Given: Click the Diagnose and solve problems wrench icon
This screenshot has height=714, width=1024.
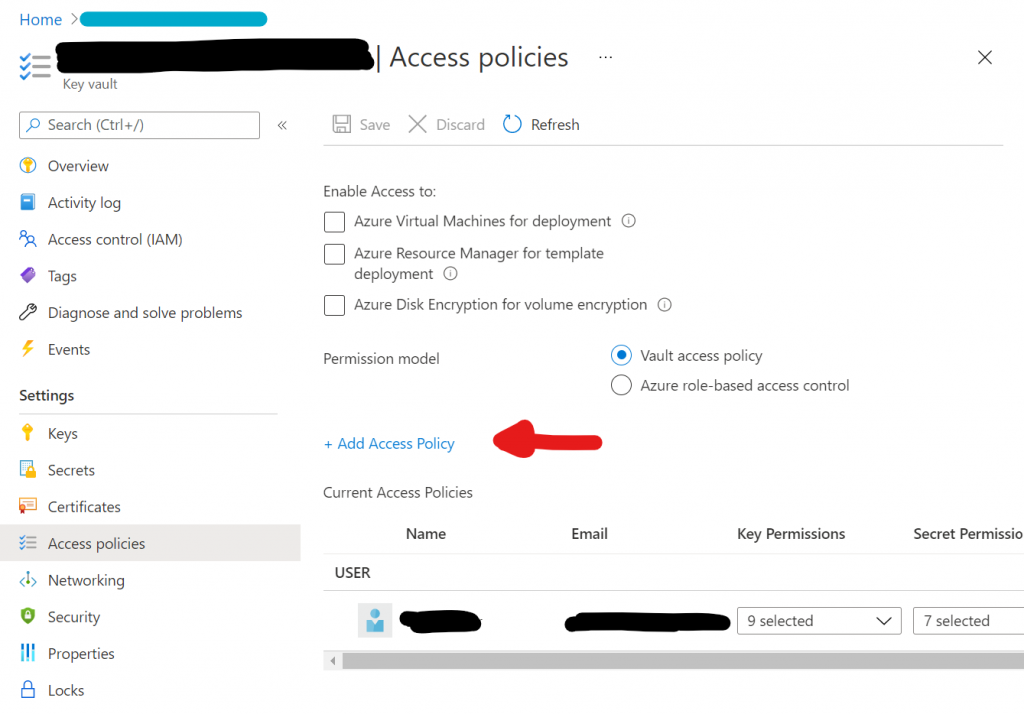Looking at the screenshot, I should click(28, 312).
